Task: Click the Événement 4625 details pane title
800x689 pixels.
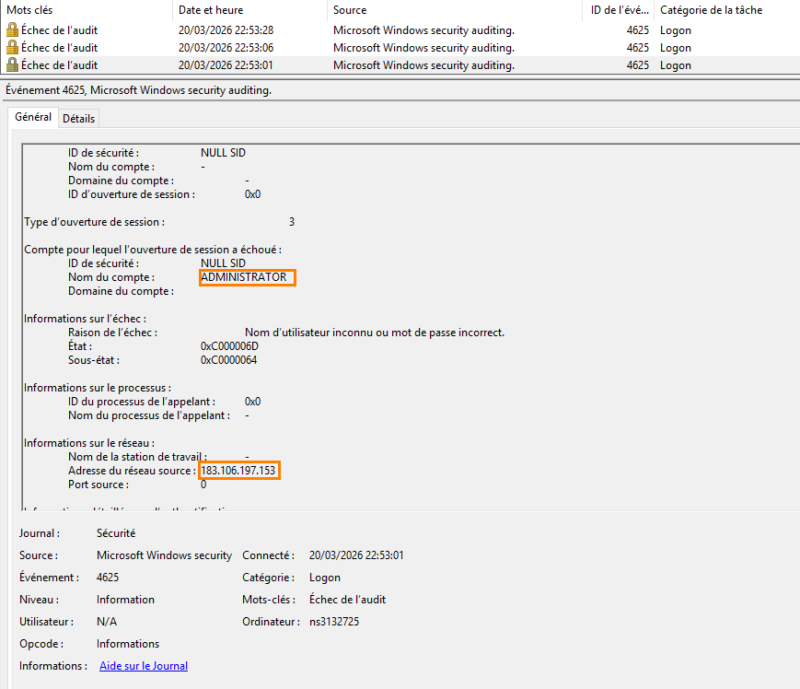Action: click(139, 90)
